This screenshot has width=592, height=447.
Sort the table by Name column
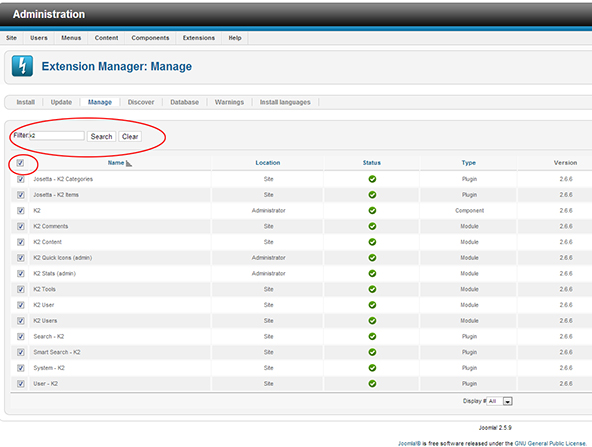[x=116, y=163]
